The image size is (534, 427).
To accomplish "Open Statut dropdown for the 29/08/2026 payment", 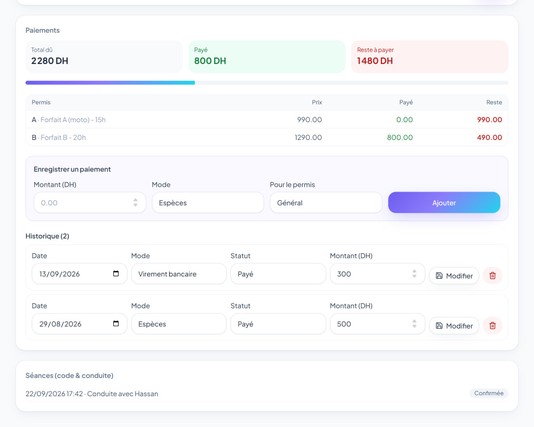I will tap(278, 324).
